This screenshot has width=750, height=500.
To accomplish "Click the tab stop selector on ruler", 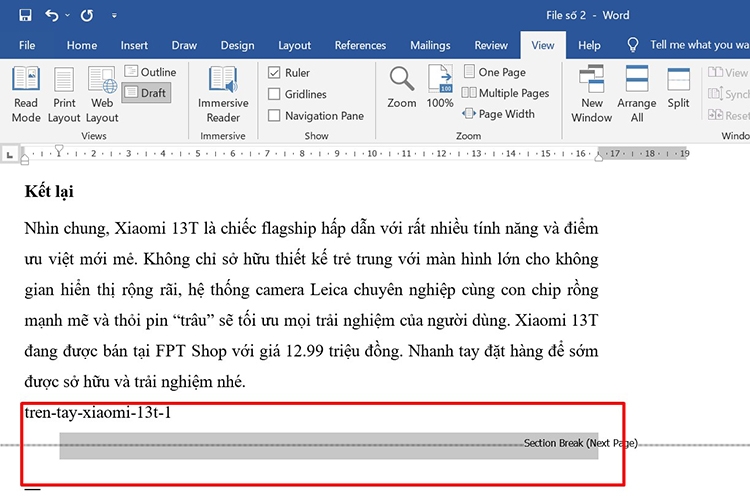I will click(10, 154).
